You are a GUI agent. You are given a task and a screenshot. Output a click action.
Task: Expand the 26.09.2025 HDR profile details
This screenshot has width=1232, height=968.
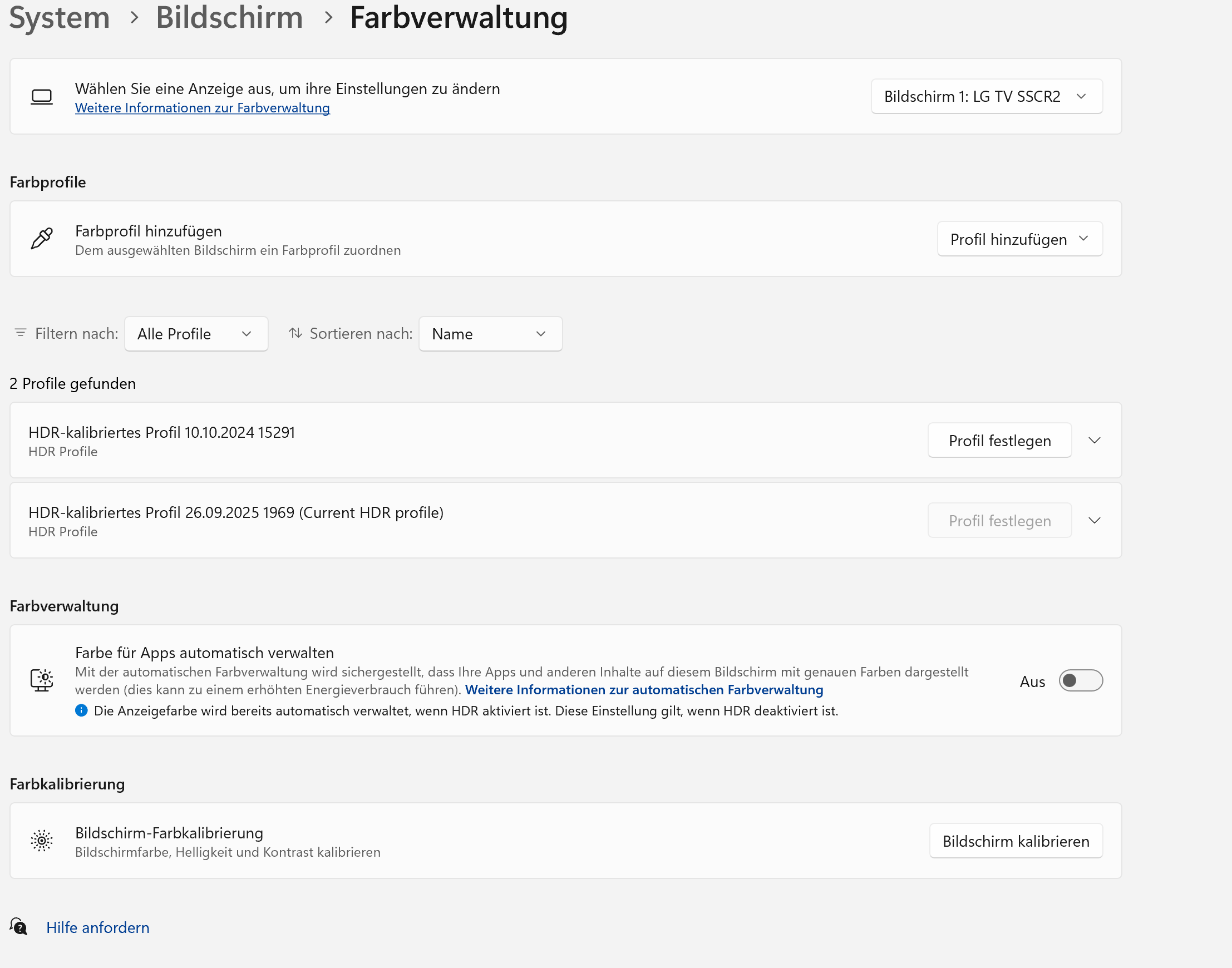[x=1095, y=520]
